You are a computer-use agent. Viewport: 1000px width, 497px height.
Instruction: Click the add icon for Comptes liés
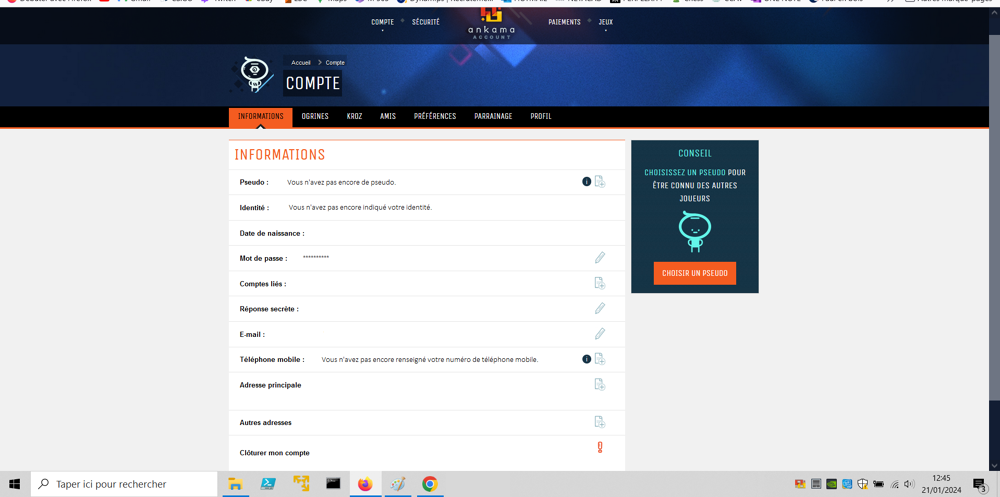tap(599, 283)
